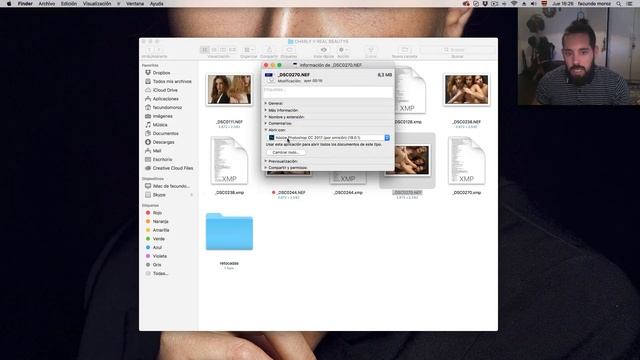
Task: Filter by Gris tag
Action: [x=153, y=265]
